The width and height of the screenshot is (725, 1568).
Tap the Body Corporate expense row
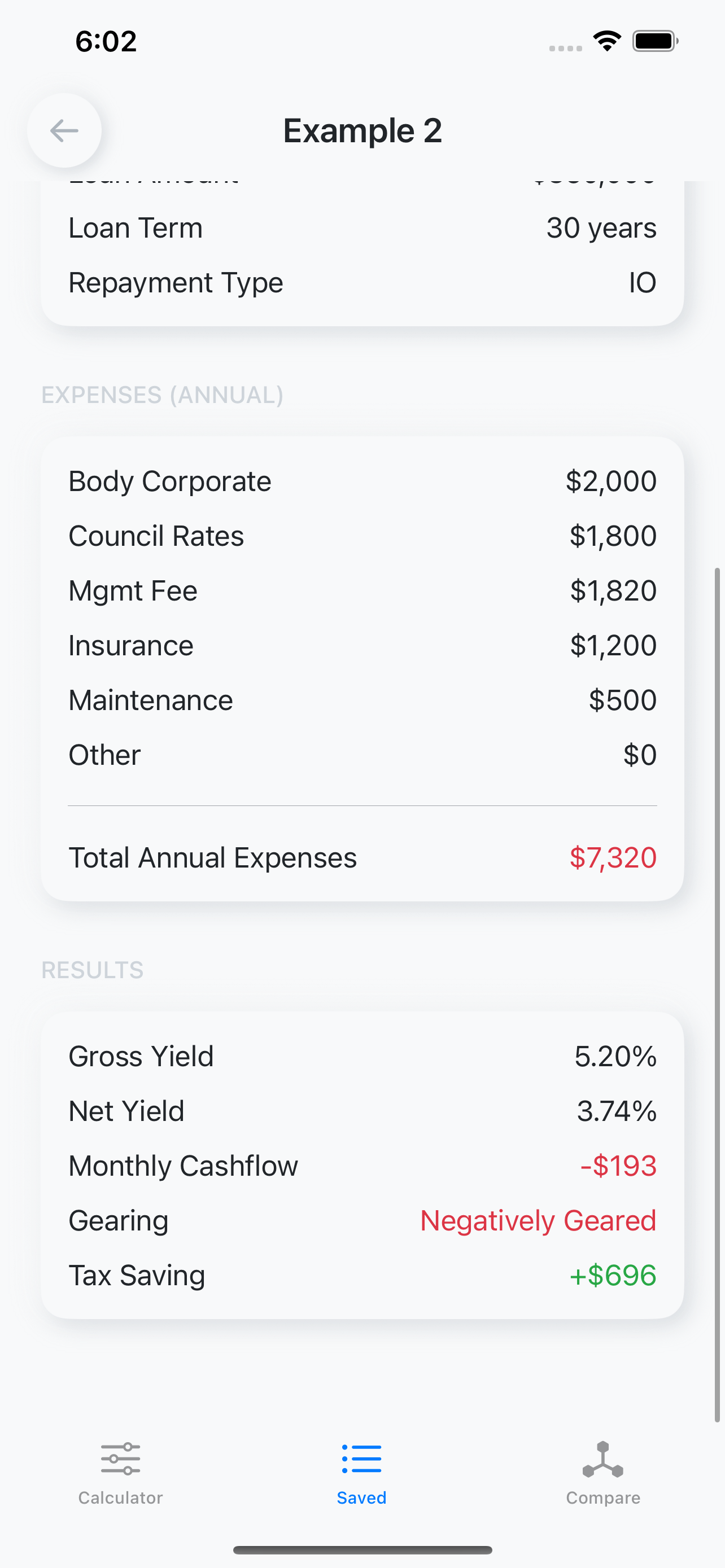tap(361, 481)
